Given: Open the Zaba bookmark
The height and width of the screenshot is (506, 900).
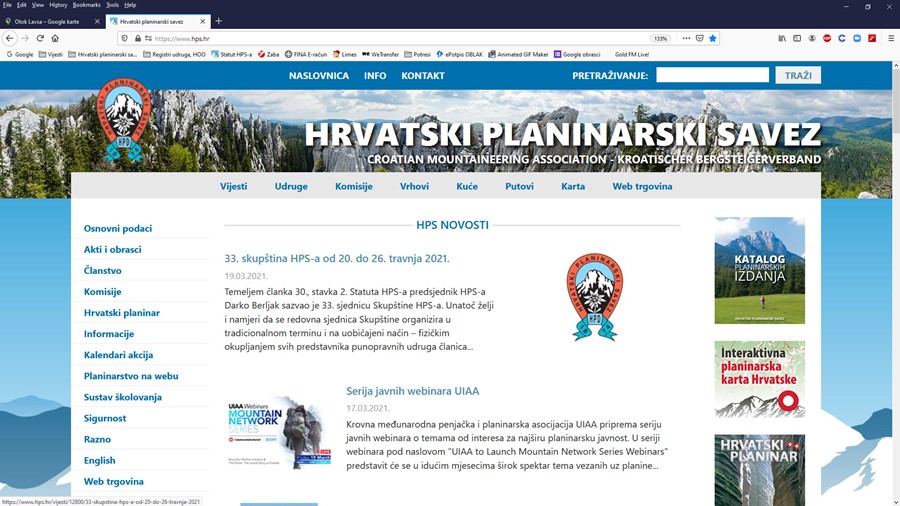Looking at the screenshot, I should pyautogui.click(x=269, y=55).
